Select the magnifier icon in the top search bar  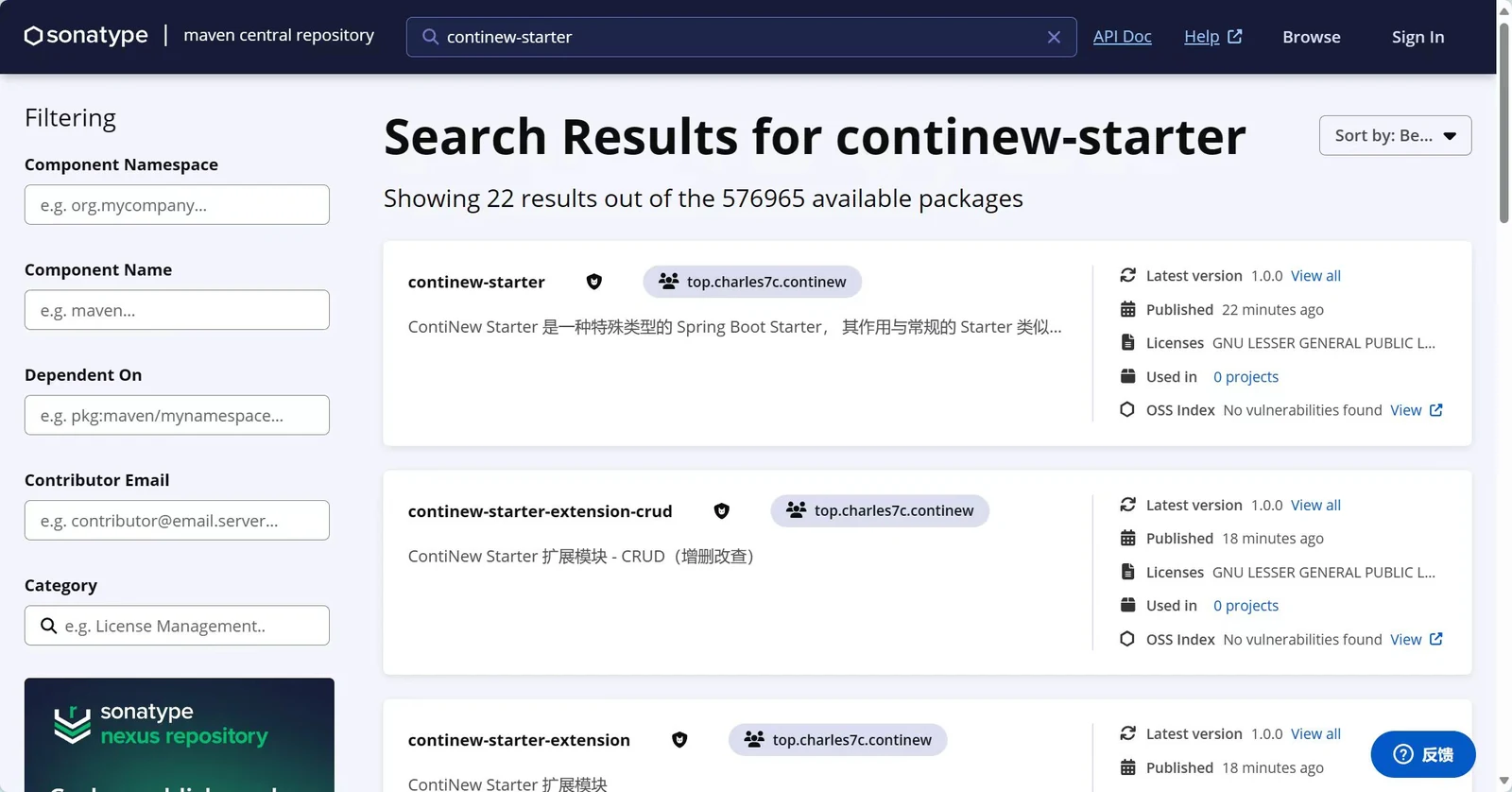coord(430,37)
